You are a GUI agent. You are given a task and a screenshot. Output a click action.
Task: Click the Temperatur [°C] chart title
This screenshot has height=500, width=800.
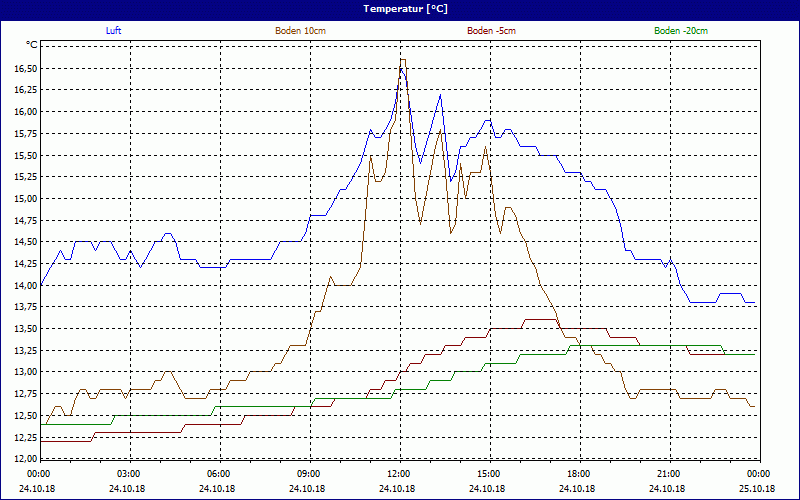click(400, 9)
